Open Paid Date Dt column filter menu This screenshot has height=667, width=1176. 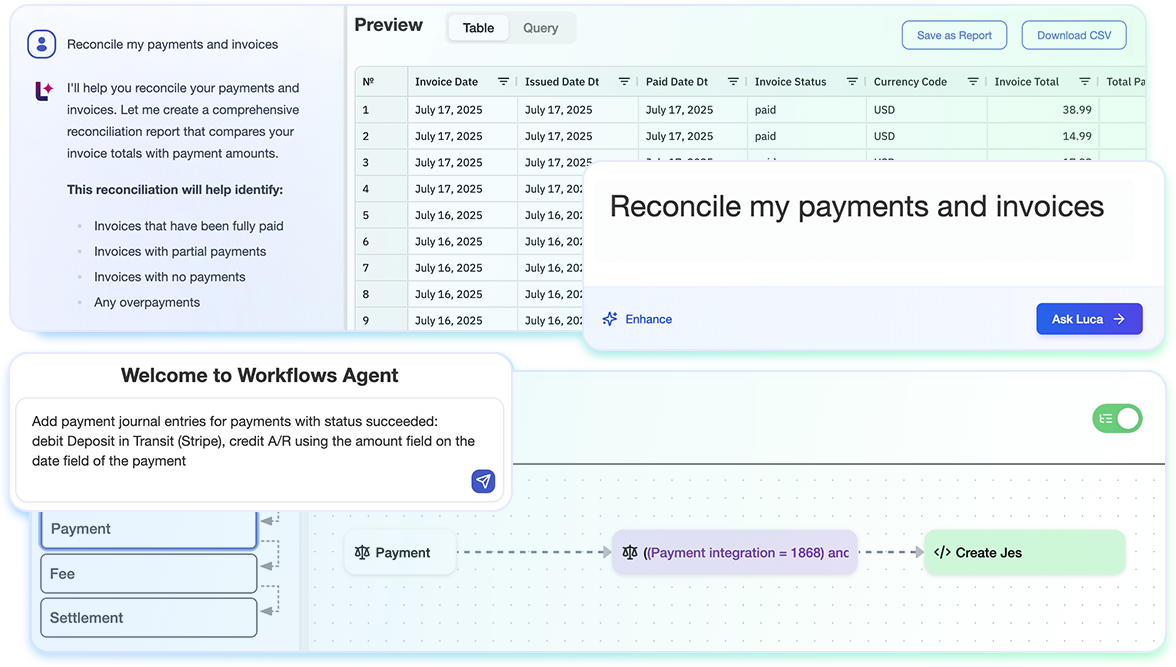[733, 82]
